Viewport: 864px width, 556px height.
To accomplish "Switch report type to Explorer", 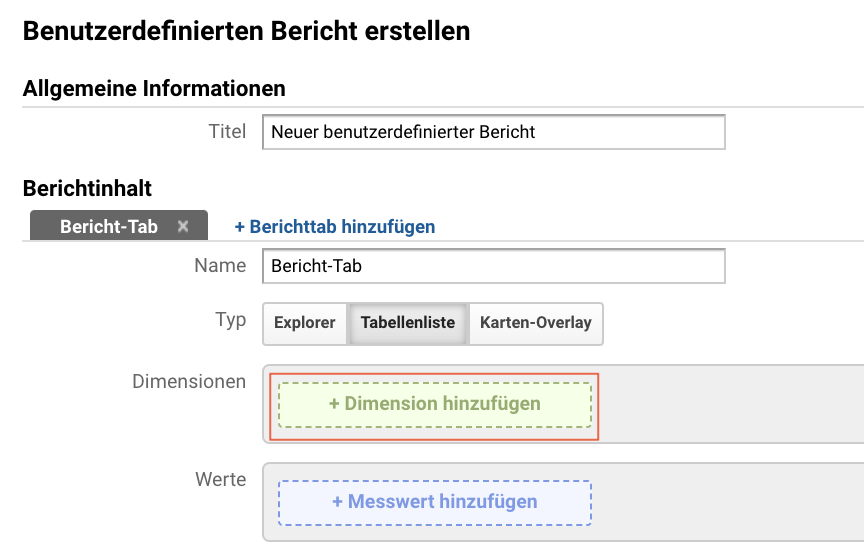I will click(x=305, y=323).
